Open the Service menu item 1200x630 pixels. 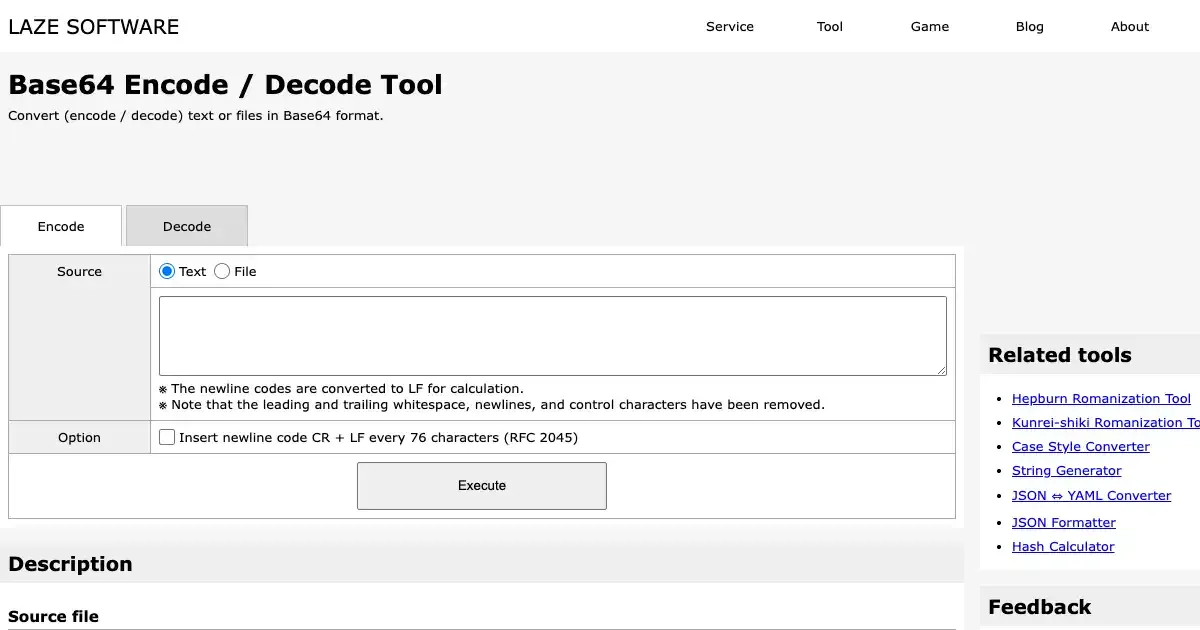coord(730,27)
